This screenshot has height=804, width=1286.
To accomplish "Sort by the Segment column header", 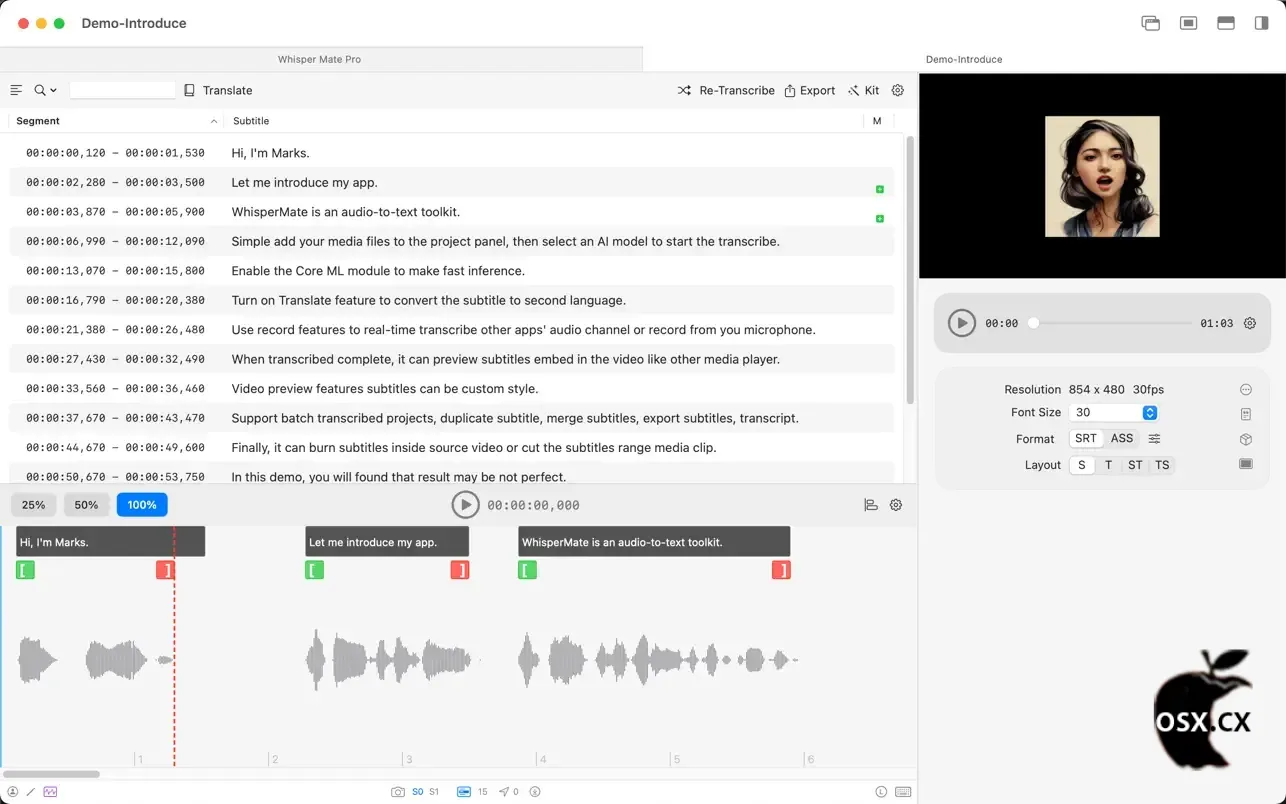I will [116, 121].
